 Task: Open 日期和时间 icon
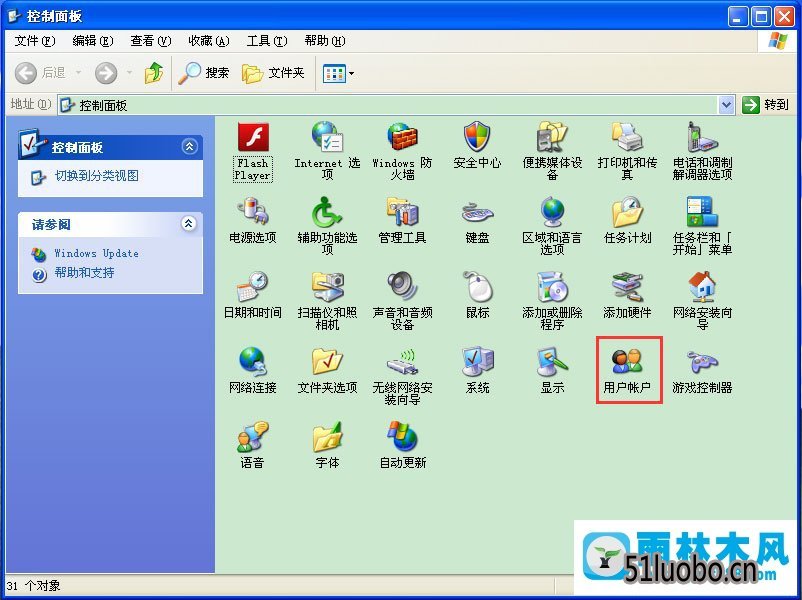[253, 296]
